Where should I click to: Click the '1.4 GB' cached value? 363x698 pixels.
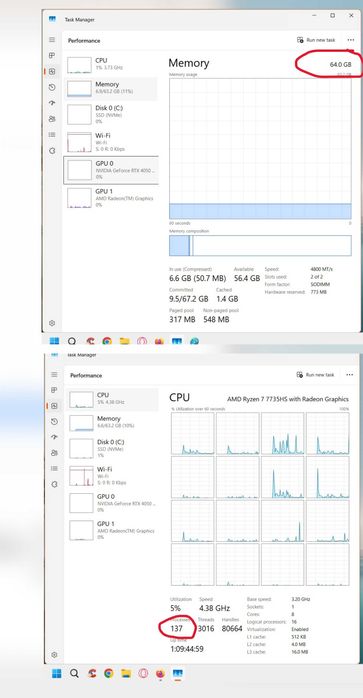pyautogui.click(x=227, y=299)
